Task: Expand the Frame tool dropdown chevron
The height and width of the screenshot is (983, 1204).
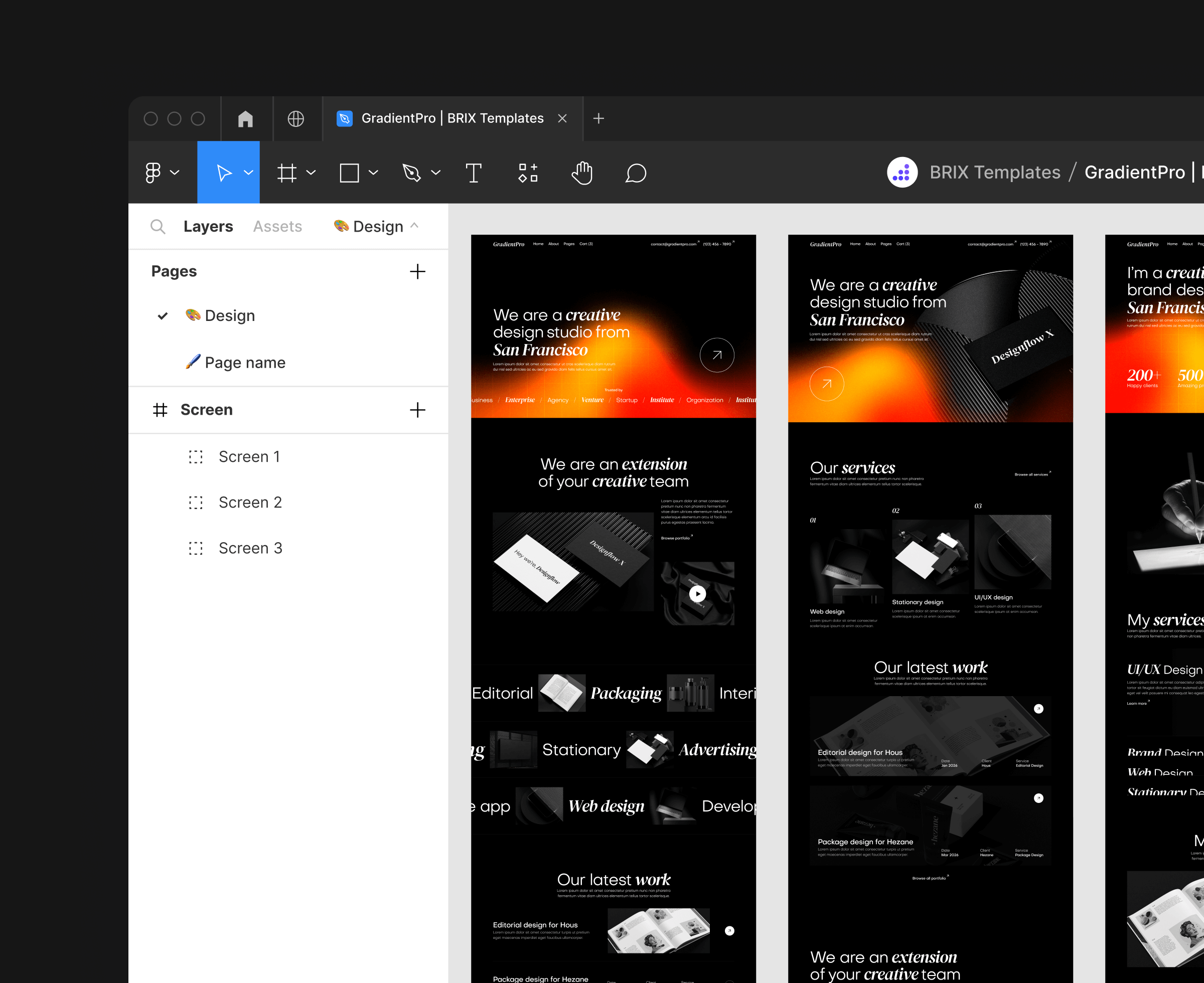Action: coord(311,173)
